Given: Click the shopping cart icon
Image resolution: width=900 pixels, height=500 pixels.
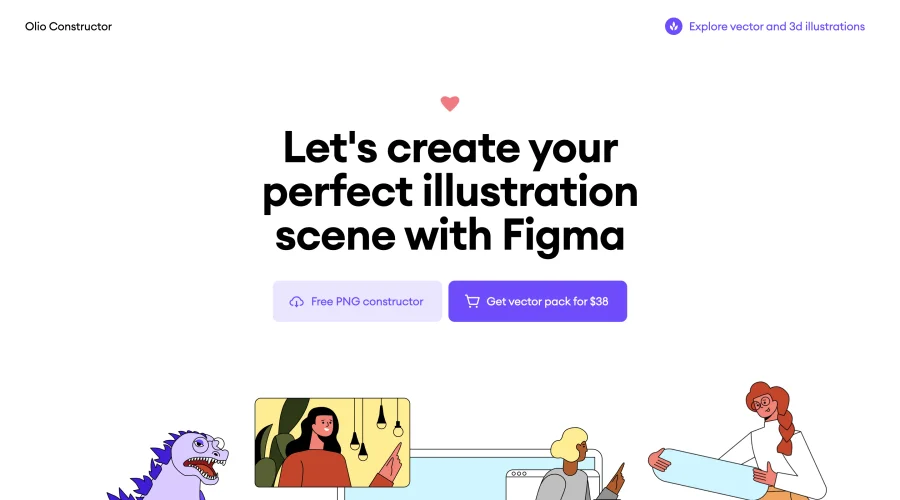Looking at the screenshot, I should (472, 301).
